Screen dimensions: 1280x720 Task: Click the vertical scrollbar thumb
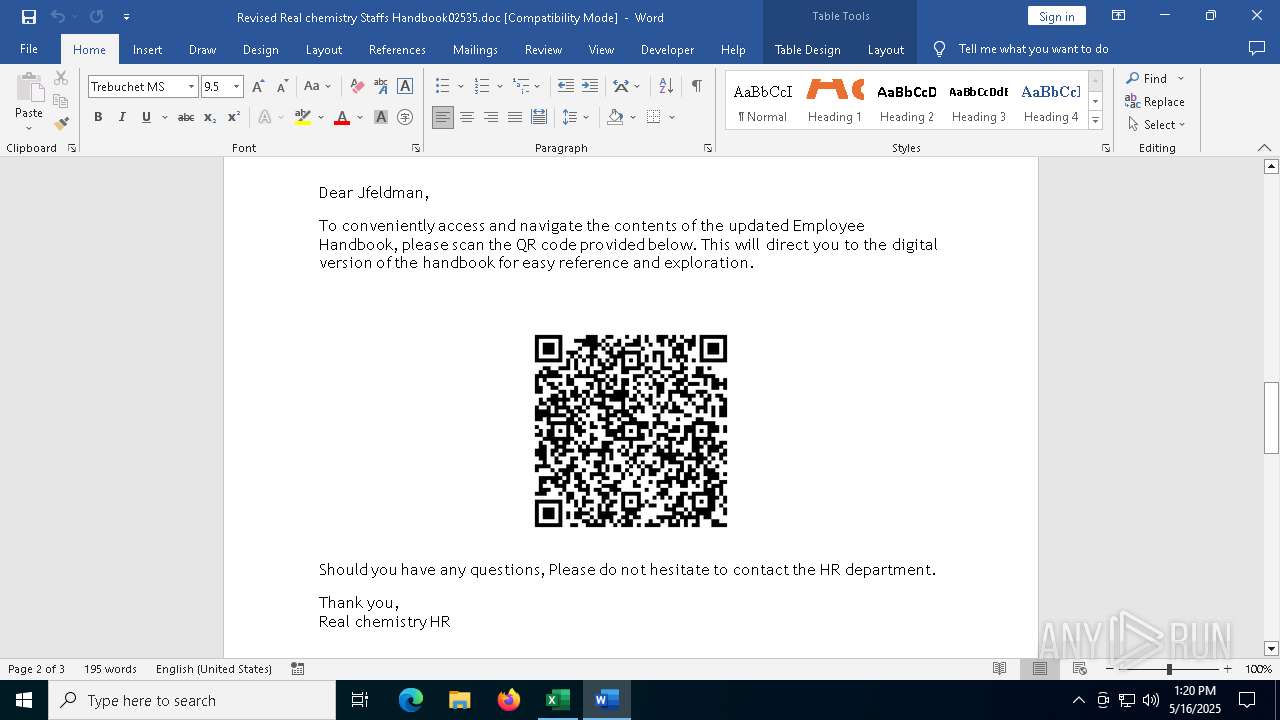(1271, 417)
